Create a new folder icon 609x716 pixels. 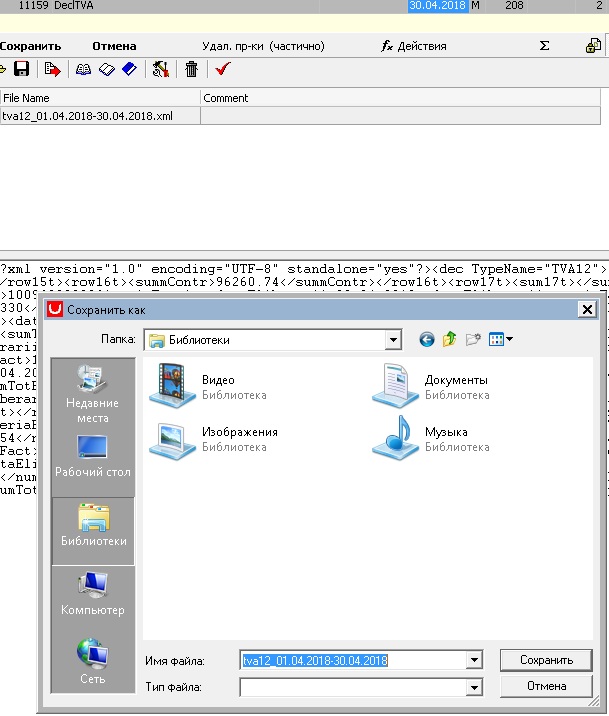point(473,339)
